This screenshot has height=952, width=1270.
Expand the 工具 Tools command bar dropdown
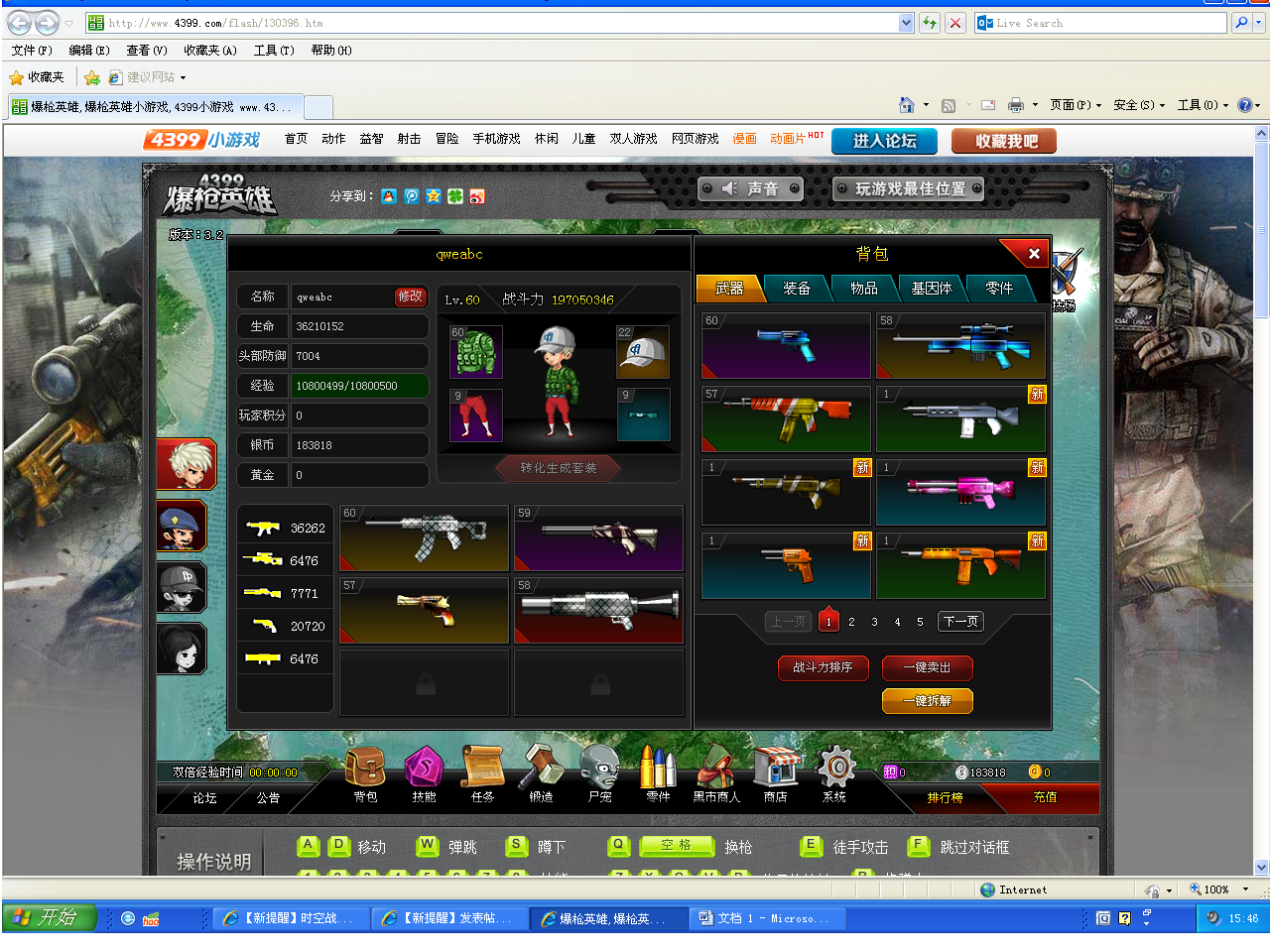(x=1225, y=105)
